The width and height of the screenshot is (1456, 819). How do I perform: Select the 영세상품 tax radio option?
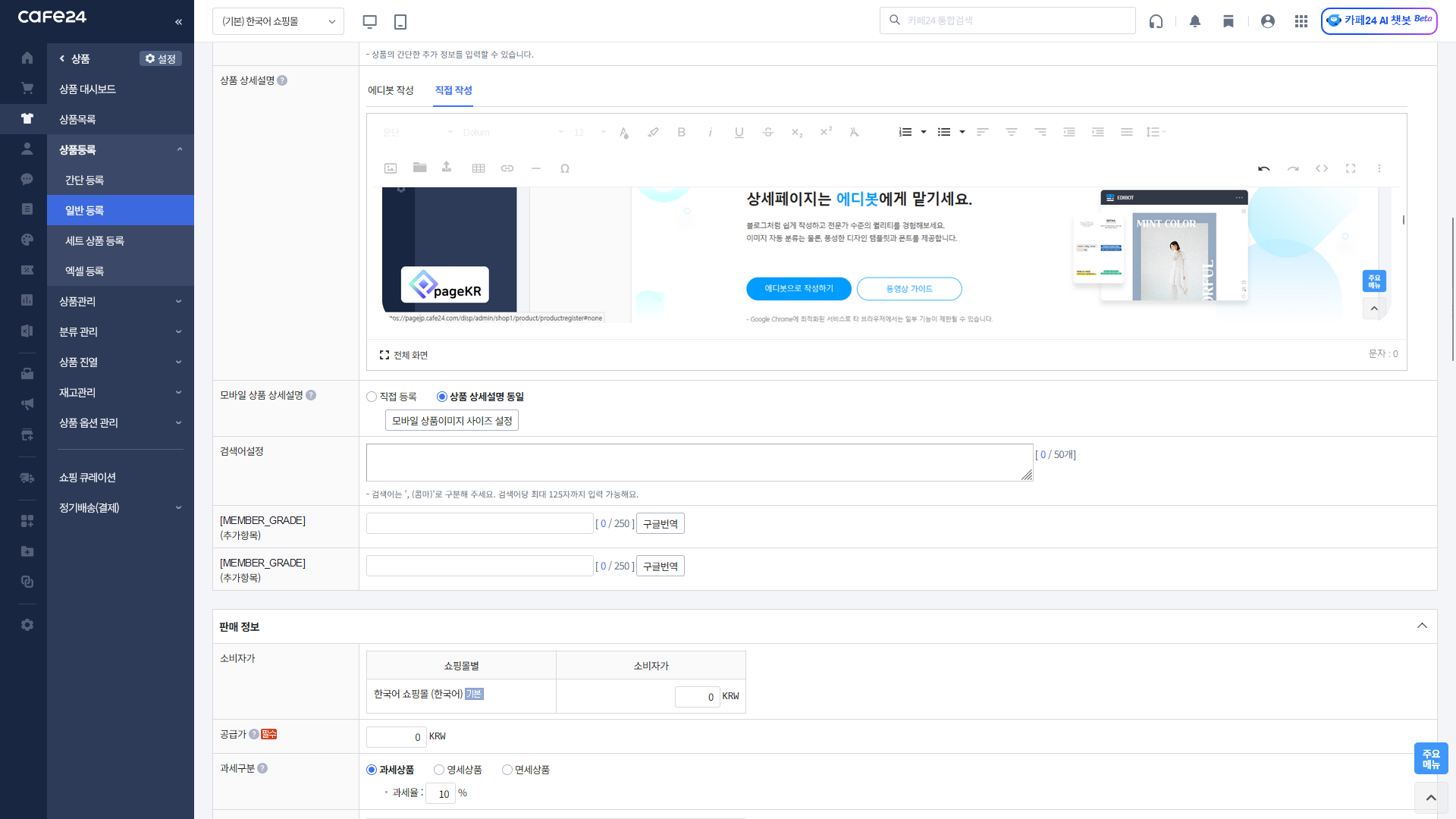[439, 770]
